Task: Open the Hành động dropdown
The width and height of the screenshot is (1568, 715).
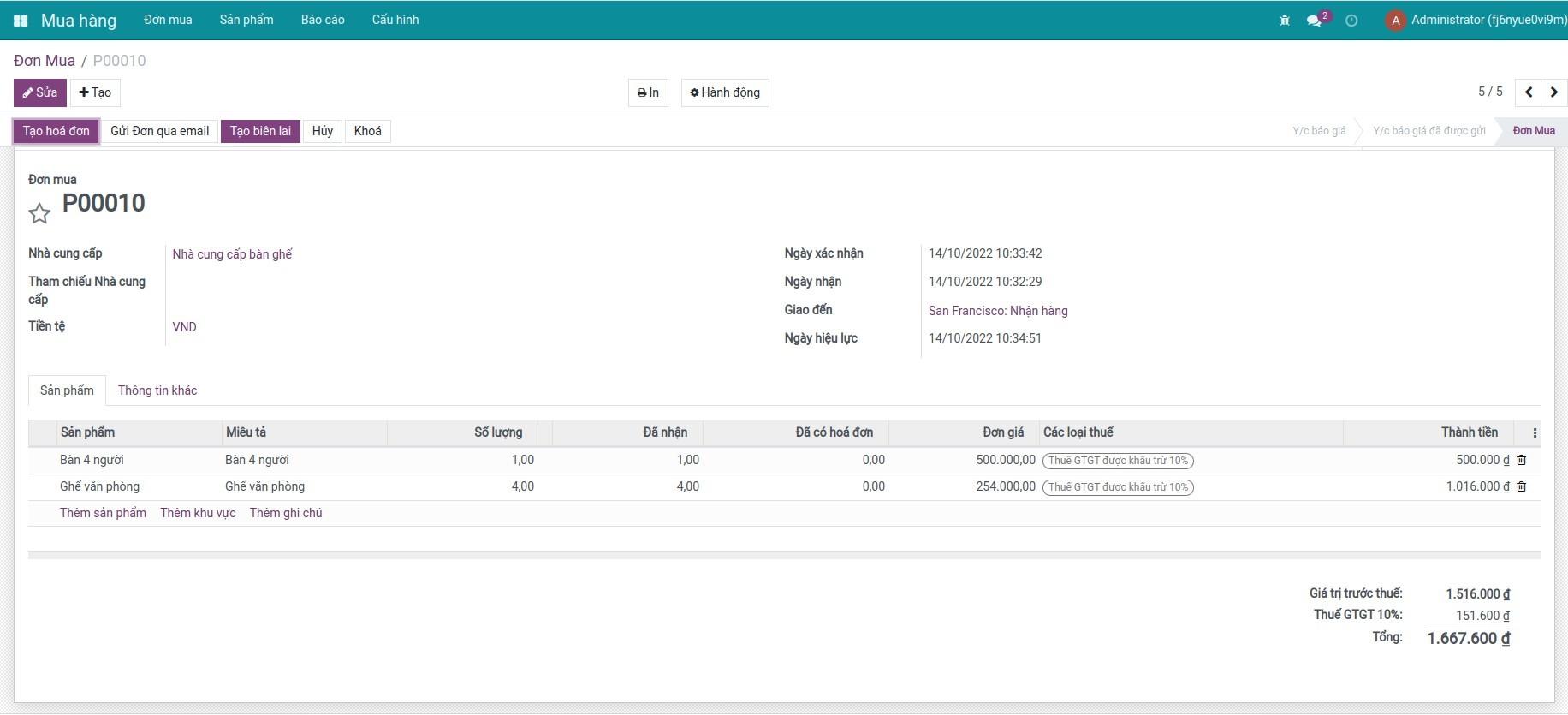Action: click(725, 92)
